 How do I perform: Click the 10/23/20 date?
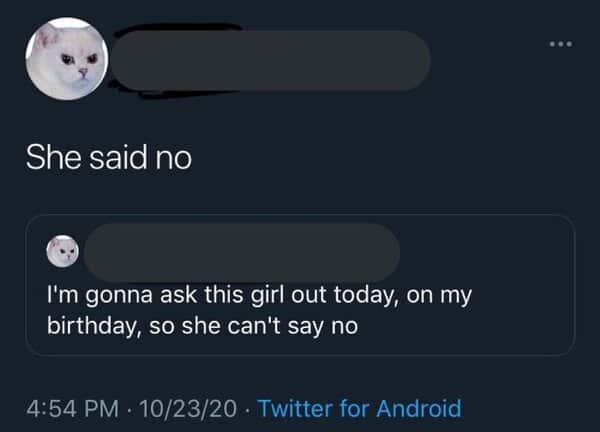[188, 408]
